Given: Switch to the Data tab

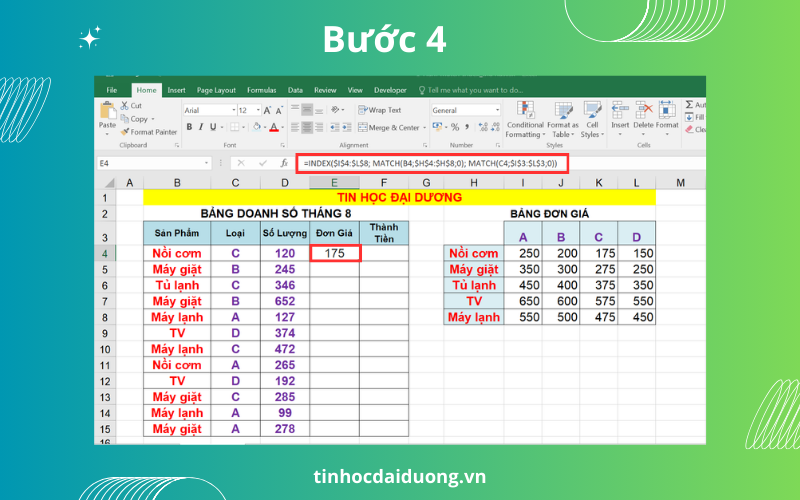Looking at the screenshot, I should click(x=295, y=90).
